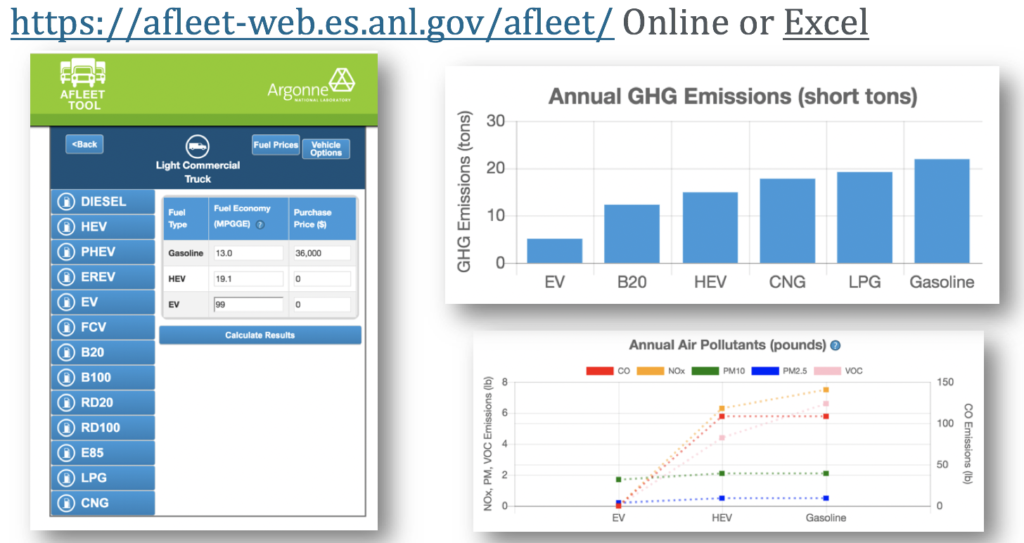Viewport: 1024px width, 543px height.
Task: Open the afleet-web.es.anl.gov link
Action: (x=312, y=22)
